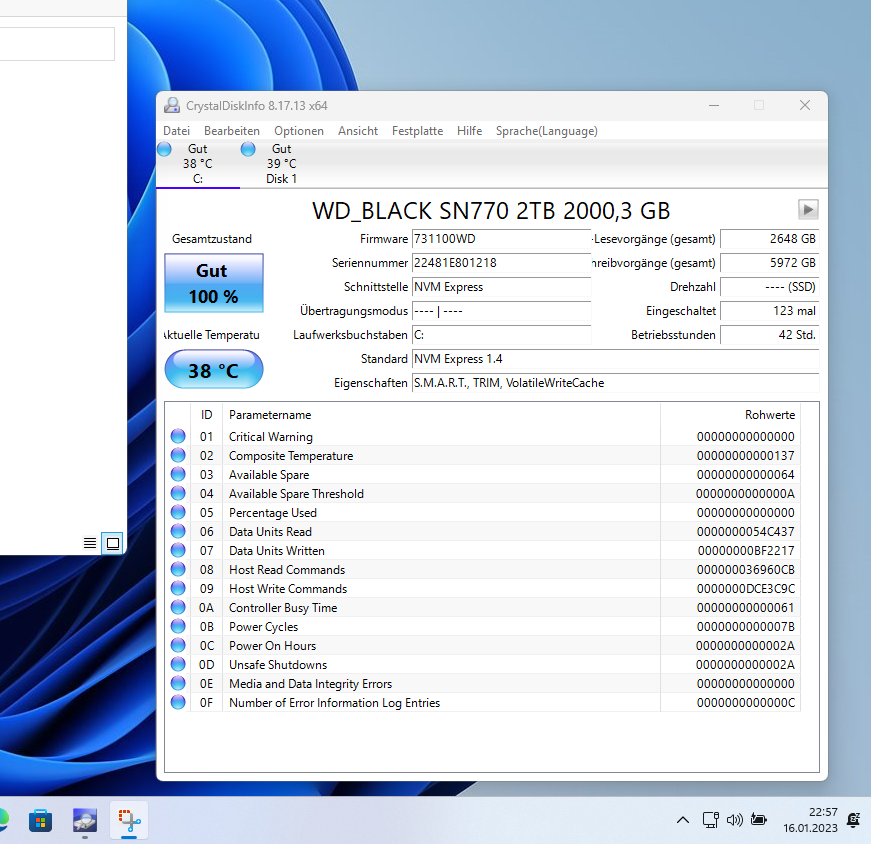Open Microsoft Store from the taskbar

[x=41, y=821]
